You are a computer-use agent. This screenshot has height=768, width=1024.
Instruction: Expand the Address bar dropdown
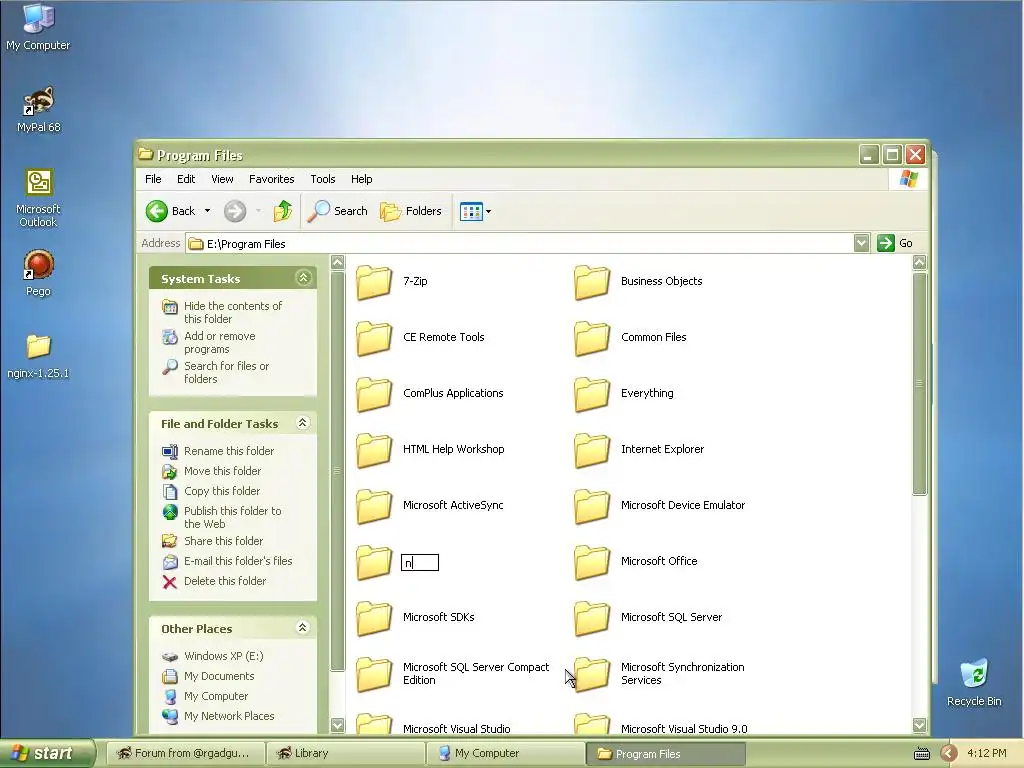click(x=861, y=243)
